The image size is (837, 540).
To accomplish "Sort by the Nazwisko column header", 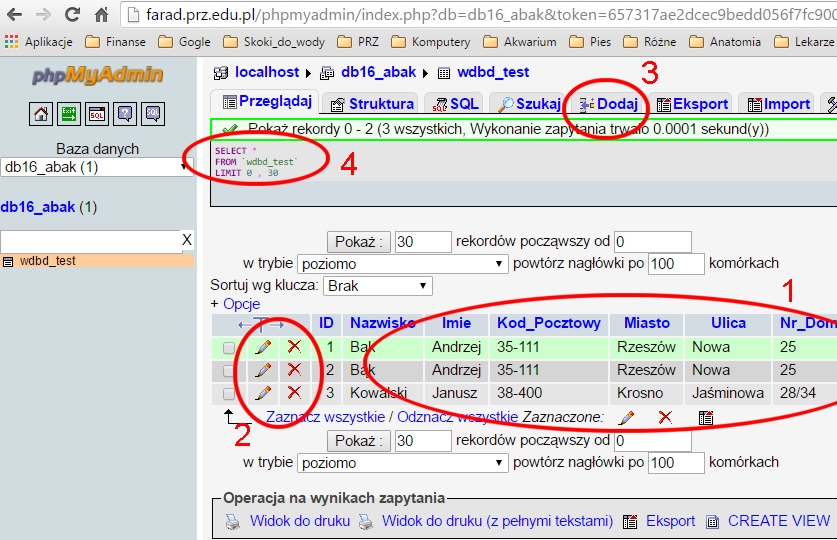I will pyautogui.click(x=383, y=323).
